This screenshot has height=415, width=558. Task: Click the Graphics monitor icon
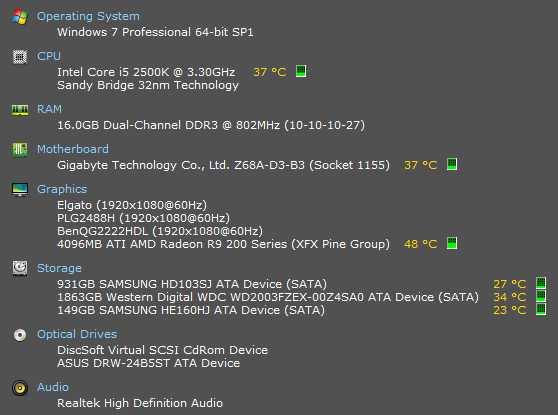[20, 190]
